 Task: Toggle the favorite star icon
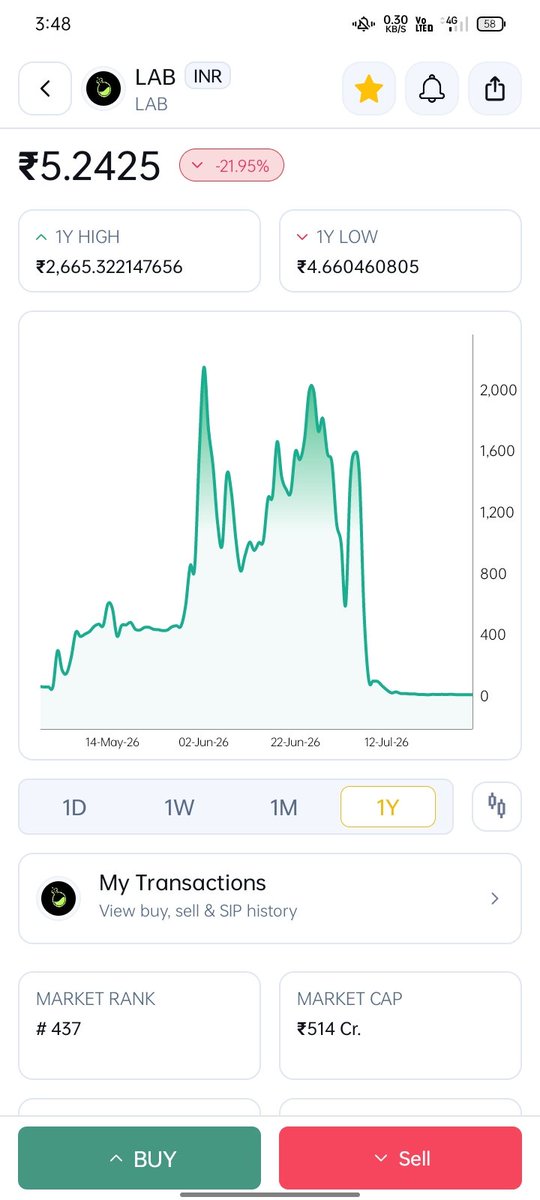coord(369,89)
